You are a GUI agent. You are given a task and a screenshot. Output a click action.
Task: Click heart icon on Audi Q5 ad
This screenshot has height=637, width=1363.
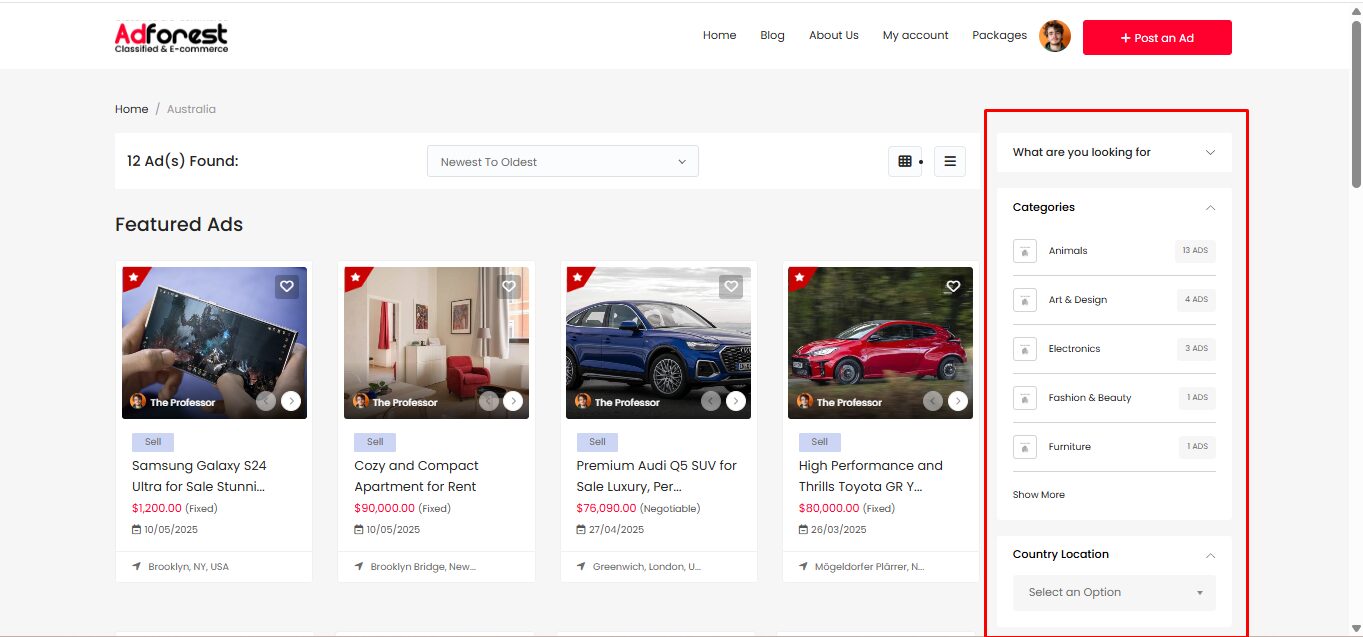[731, 287]
